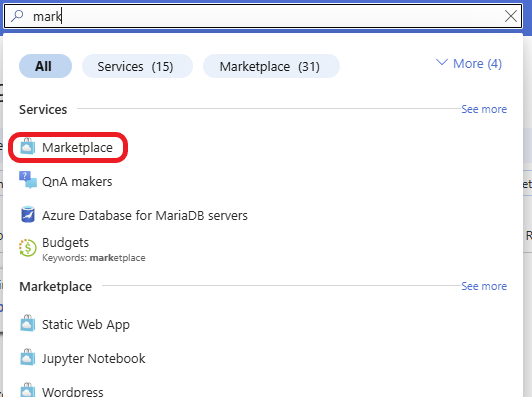Click the Budgets dollar sign icon
Image resolution: width=532 pixels, height=405 pixels.
[x=27, y=248]
